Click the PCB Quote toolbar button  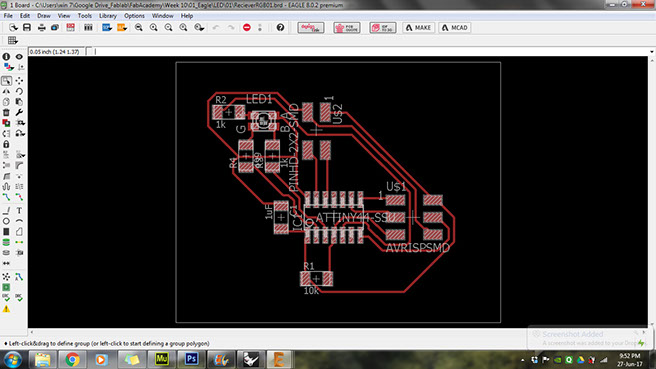[347, 28]
